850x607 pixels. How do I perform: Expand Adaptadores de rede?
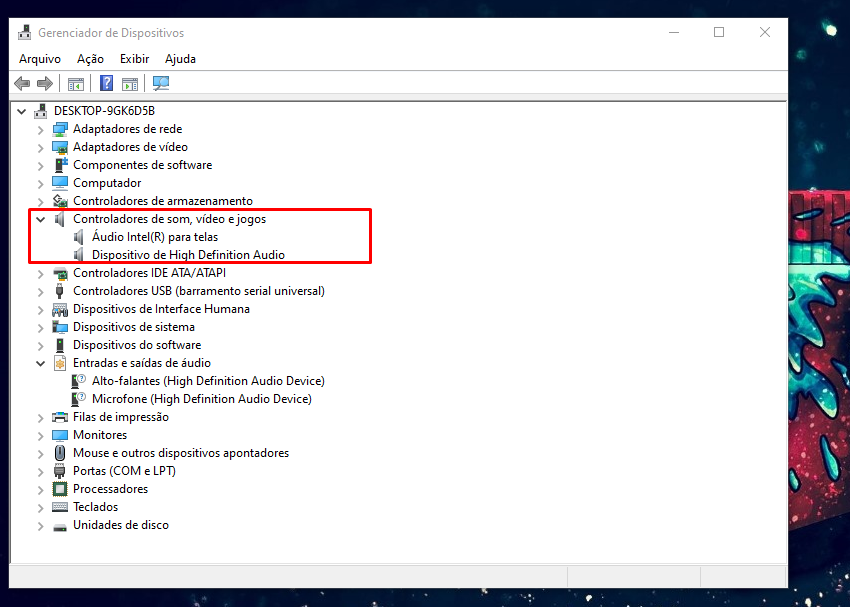point(41,130)
